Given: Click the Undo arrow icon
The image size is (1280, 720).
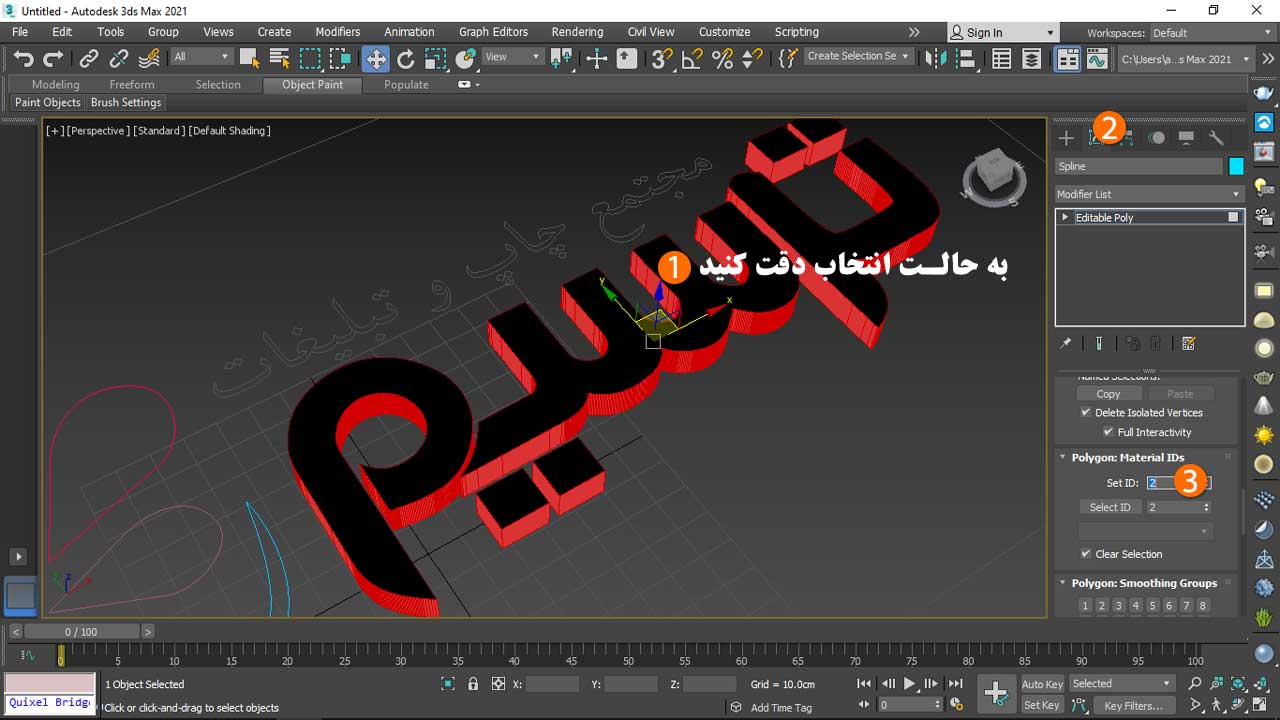Looking at the screenshot, I should click(x=23, y=58).
